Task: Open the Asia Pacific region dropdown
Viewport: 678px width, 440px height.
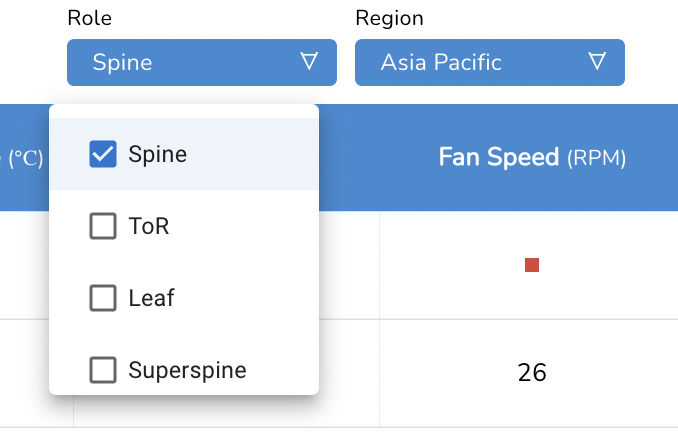Action: pos(489,62)
